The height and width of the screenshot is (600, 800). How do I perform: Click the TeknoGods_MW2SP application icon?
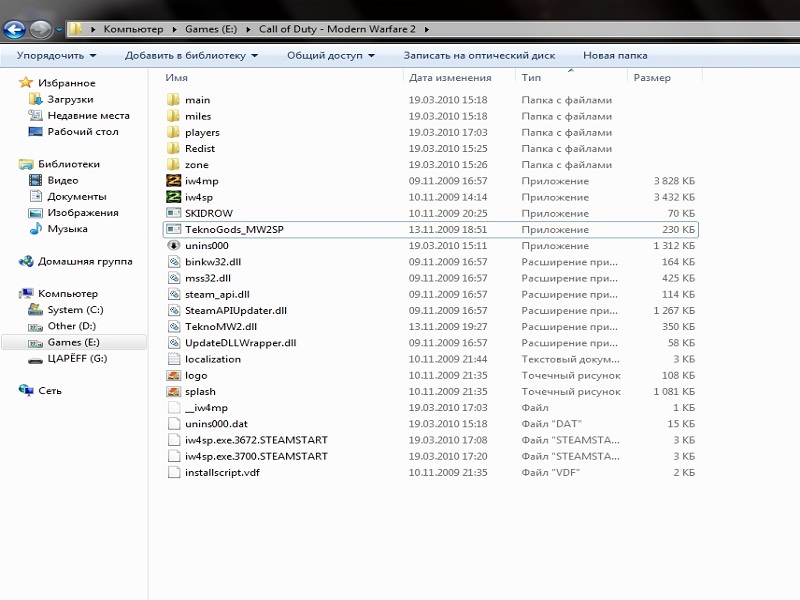[x=173, y=230]
